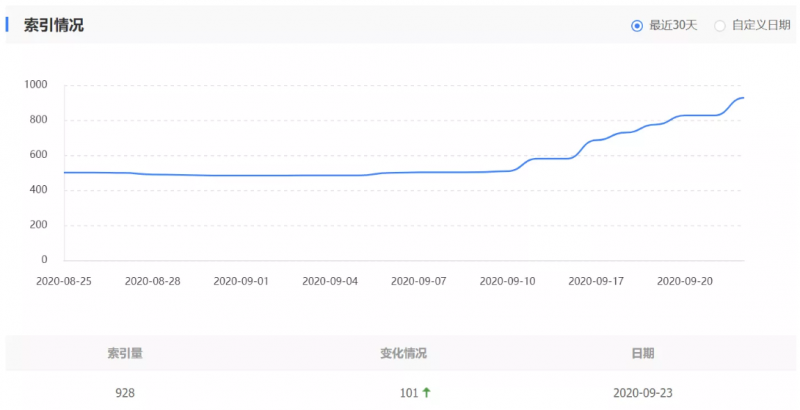Image resolution: width=800 pixels, height=410 pixels.
Task: Click the 变化情况 column header
Action: coord(403,353)
